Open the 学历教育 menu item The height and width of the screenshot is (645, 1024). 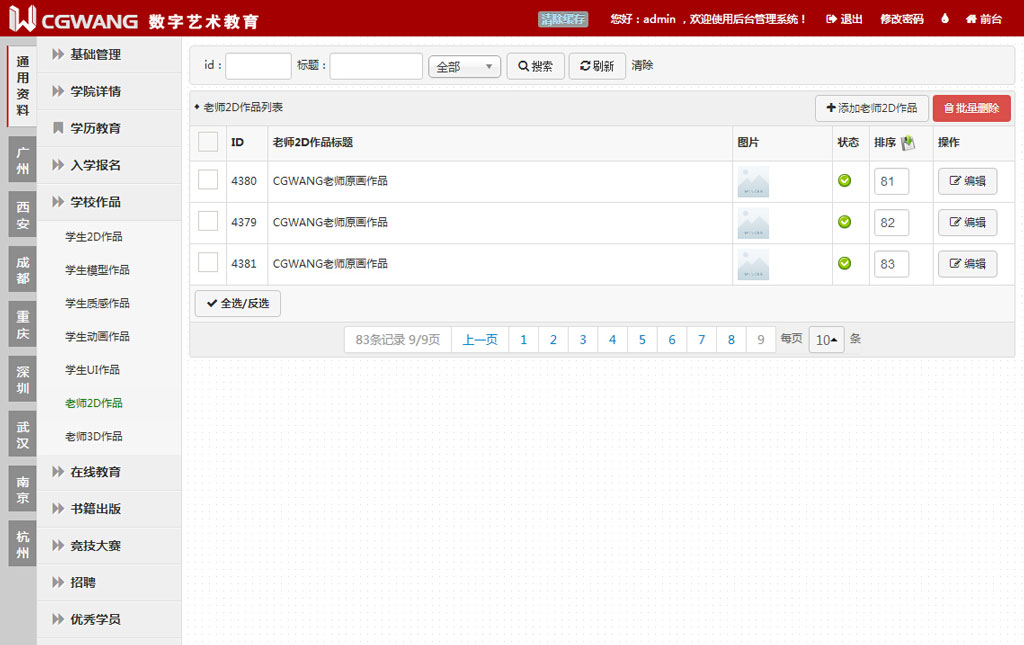(x=108, y=128)
